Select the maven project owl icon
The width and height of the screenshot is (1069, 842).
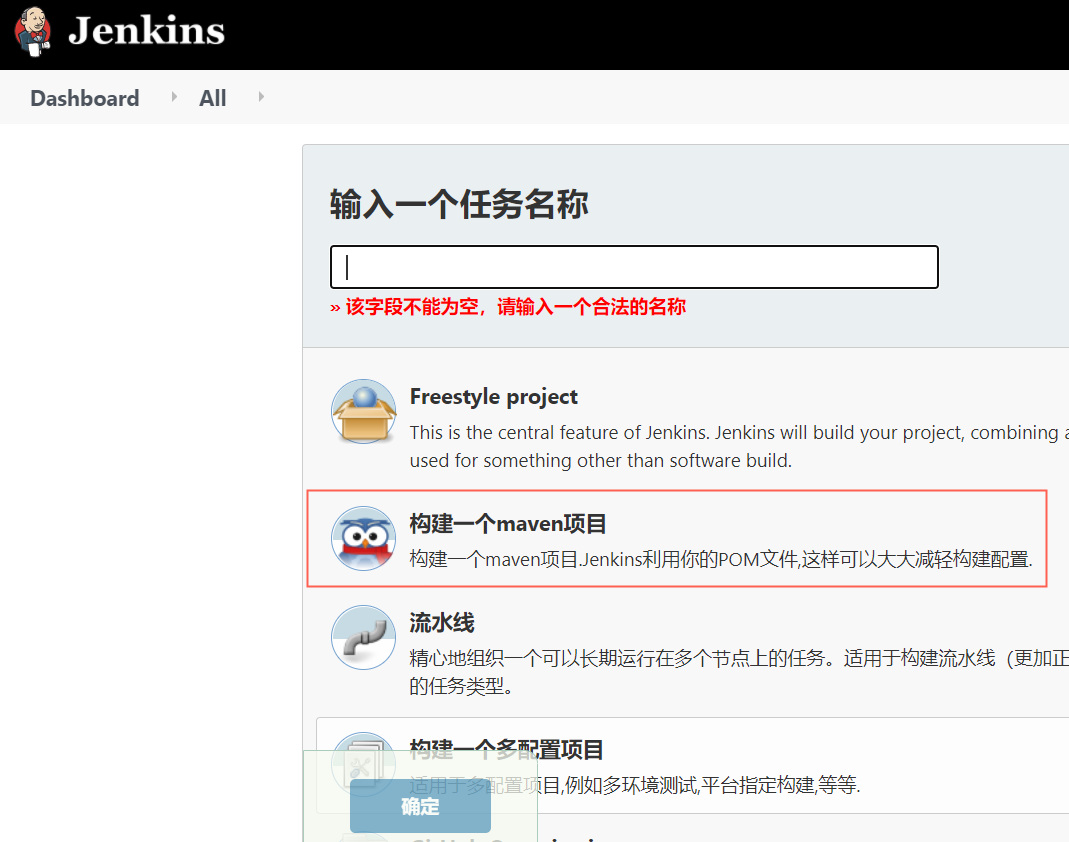tap(363, 539)
